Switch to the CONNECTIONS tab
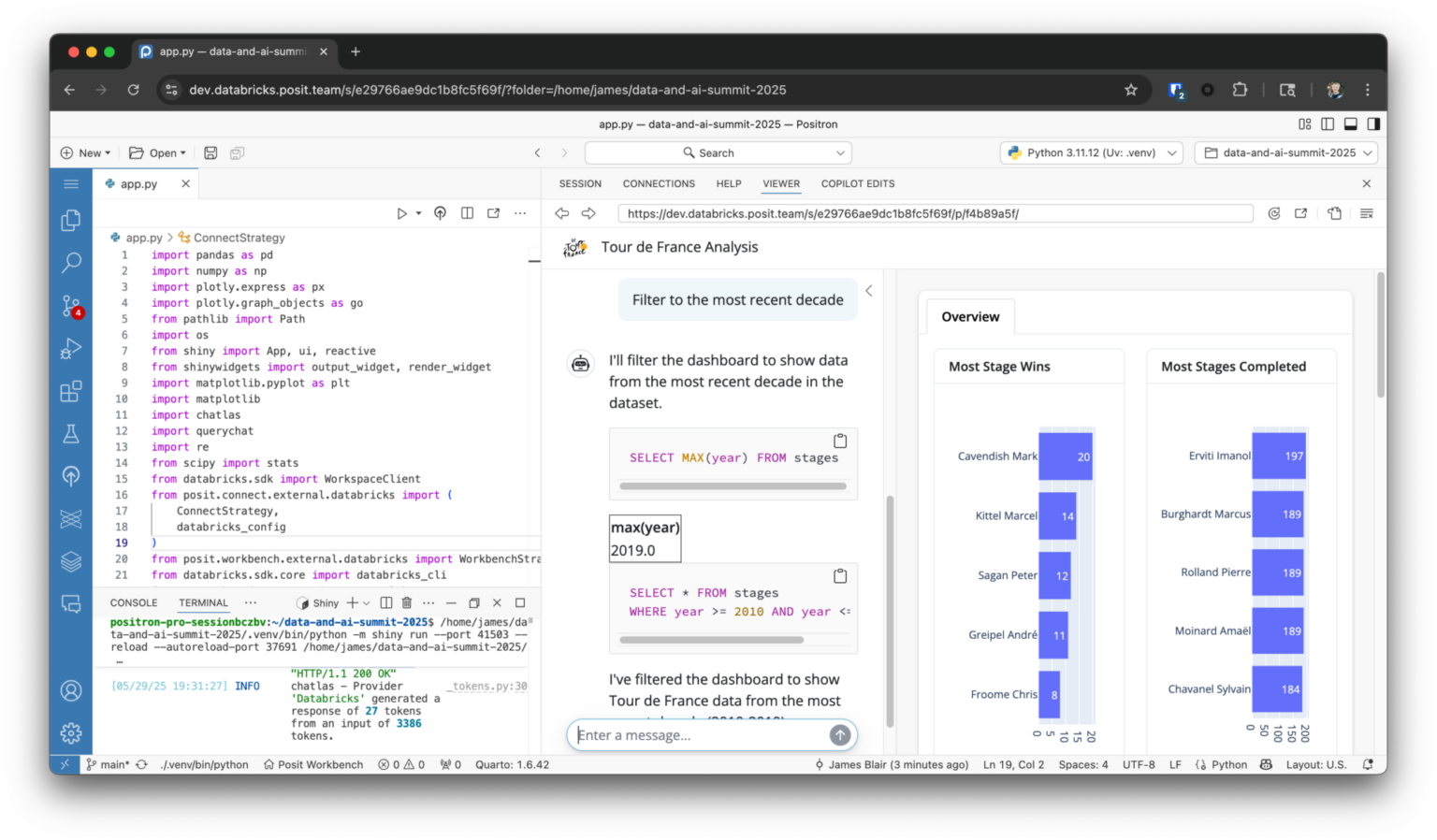The height and width of the screenshot is (840, 1437). [x=659, y=183]
